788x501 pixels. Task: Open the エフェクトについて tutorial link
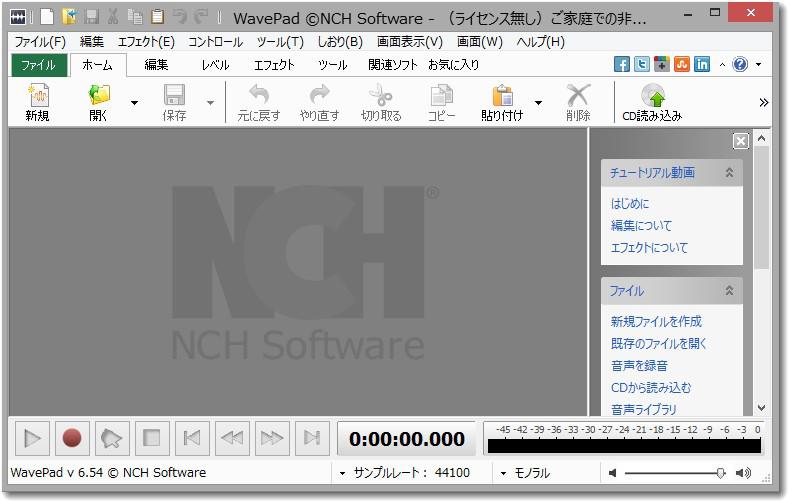tap(649, 248)
